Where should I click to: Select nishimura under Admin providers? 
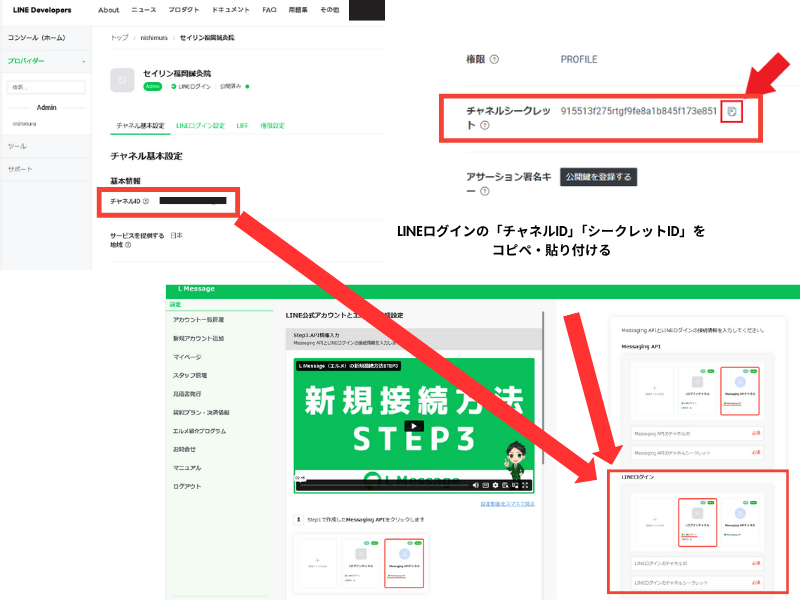(x=23, y=124)
